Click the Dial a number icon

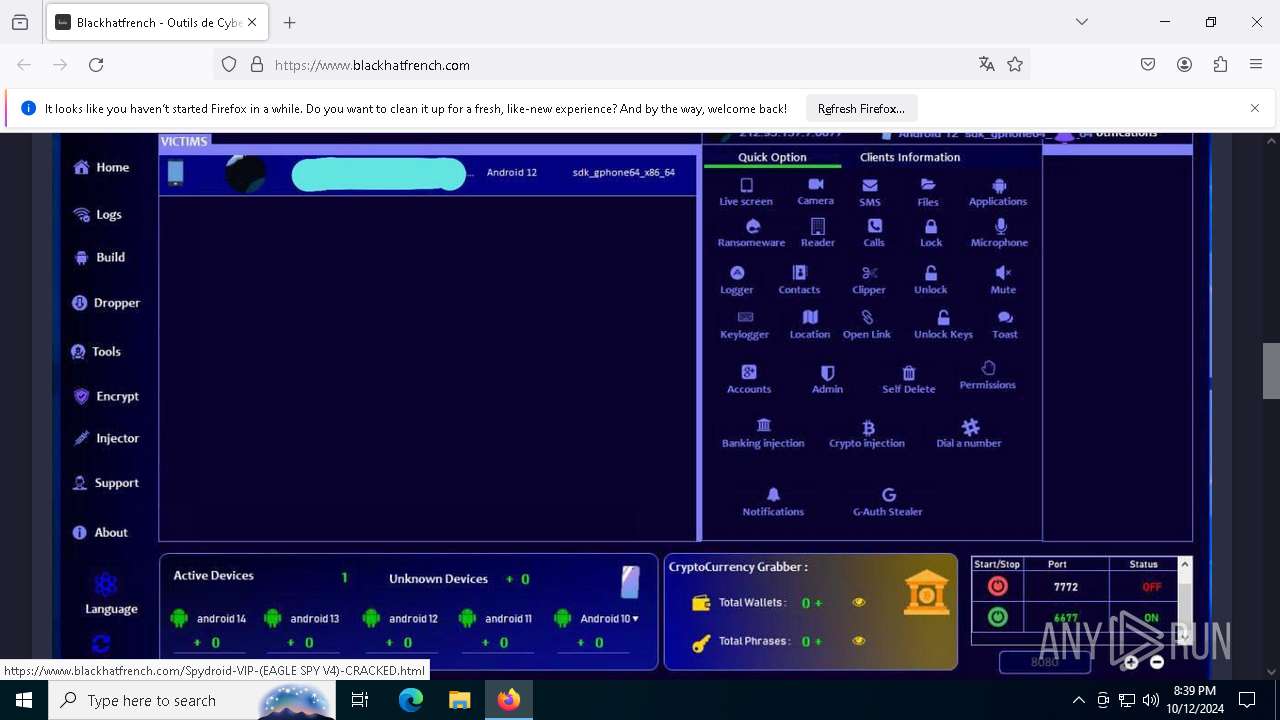970,427
